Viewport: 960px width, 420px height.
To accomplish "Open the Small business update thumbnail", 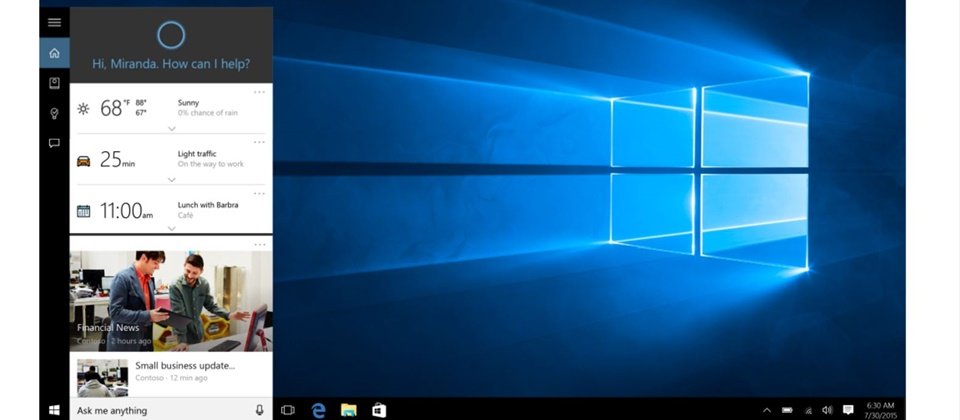I will click(x=102, y=378).
